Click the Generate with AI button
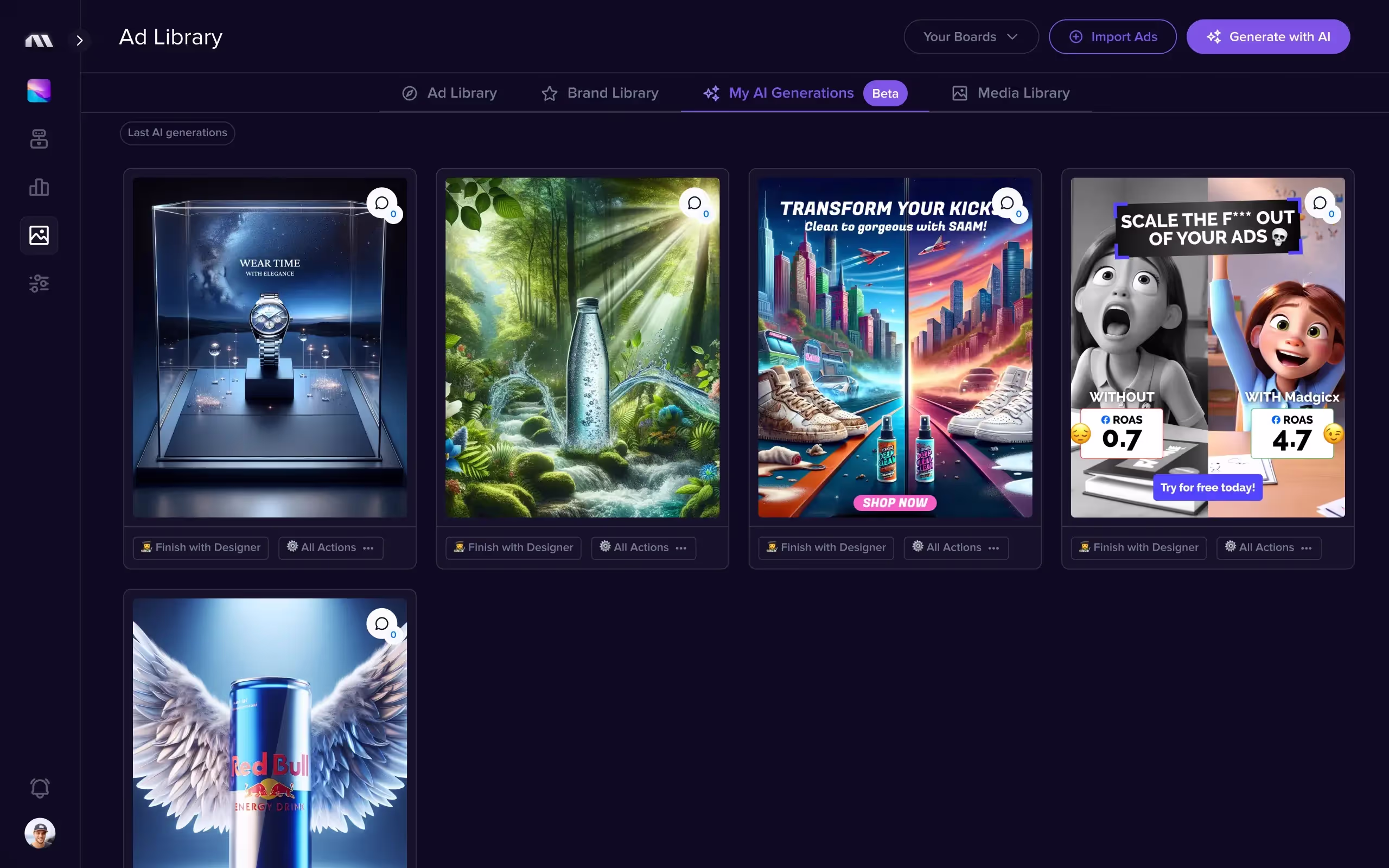The height and width of the screenshot is (868, 1389). (x=1268, y=37)
